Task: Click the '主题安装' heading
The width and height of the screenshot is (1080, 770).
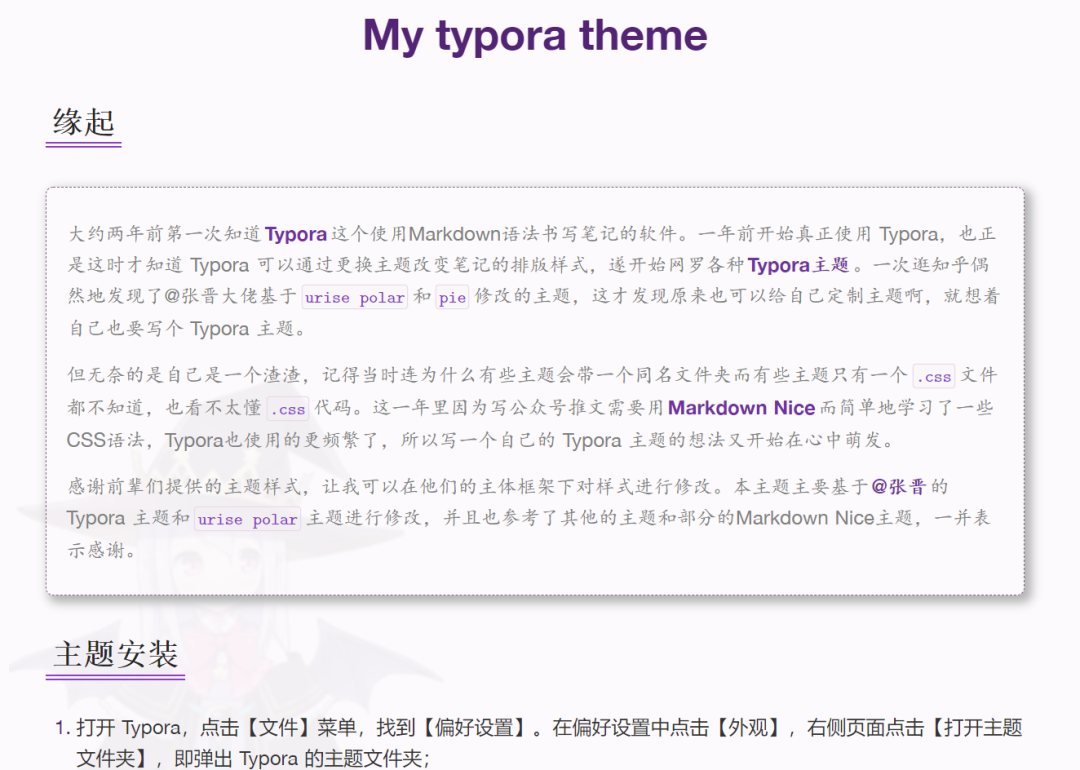Action: click(116, 654)
